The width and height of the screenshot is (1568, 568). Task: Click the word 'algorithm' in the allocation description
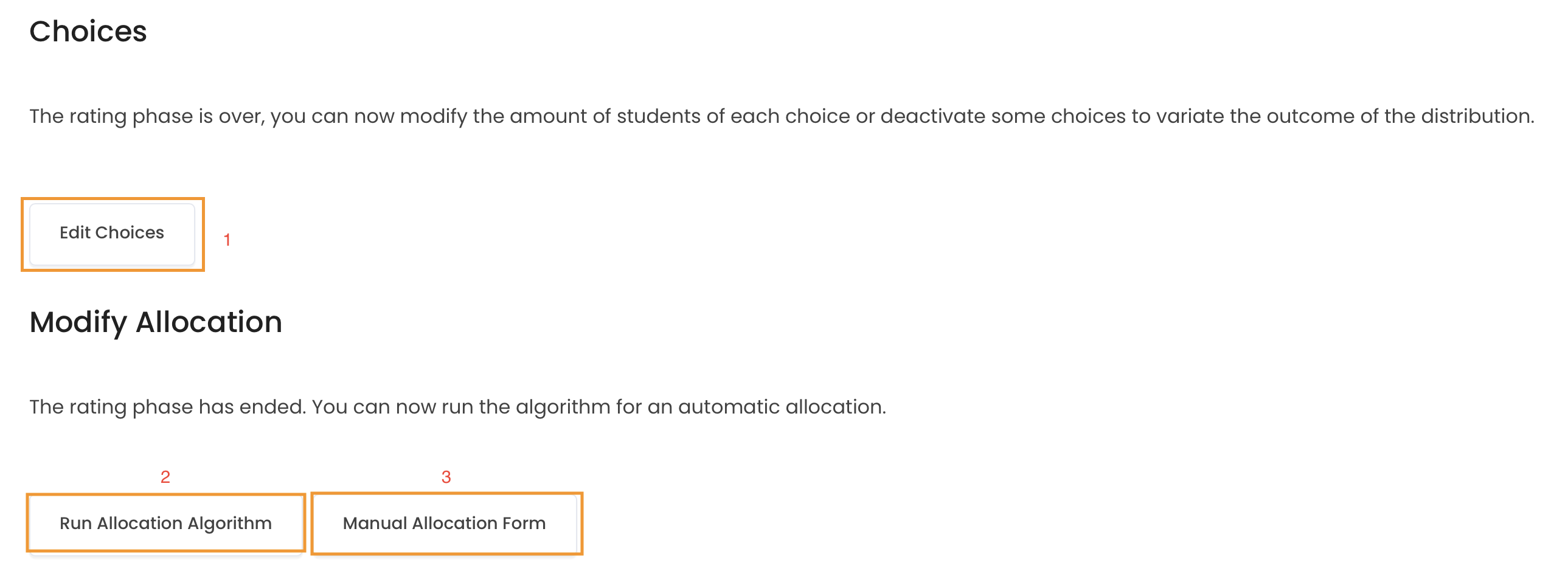pos(563,407)
